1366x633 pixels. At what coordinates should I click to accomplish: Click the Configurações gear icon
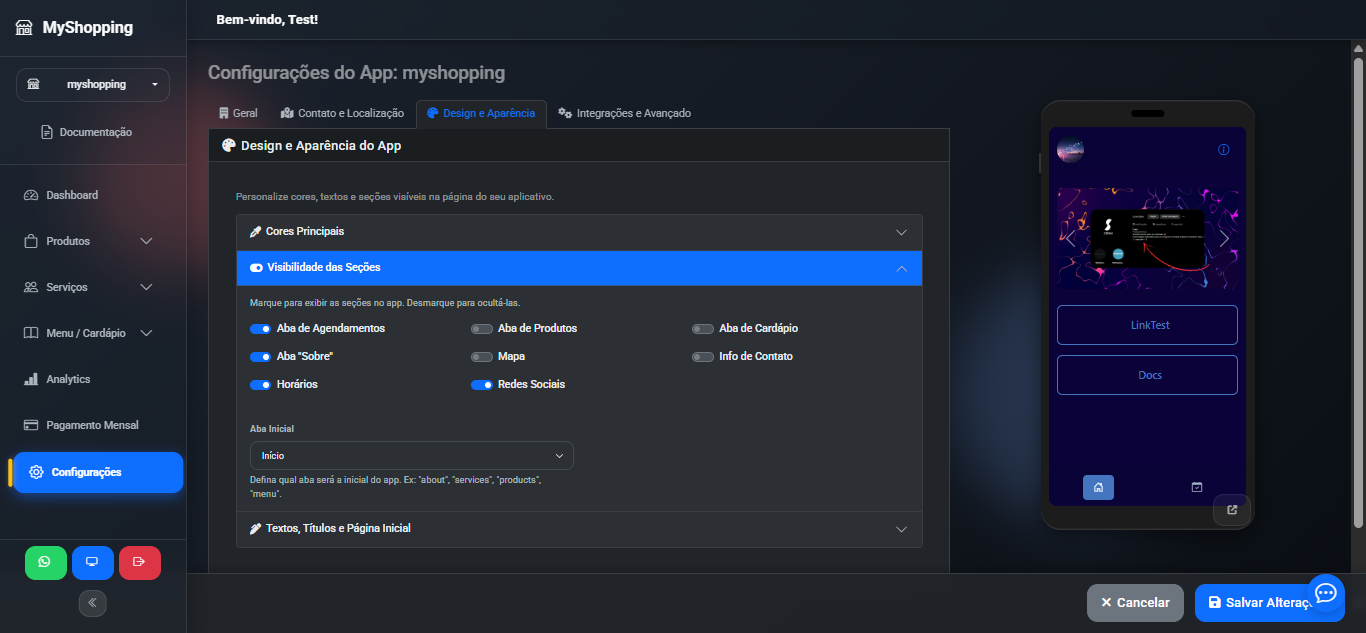point(36,472)
